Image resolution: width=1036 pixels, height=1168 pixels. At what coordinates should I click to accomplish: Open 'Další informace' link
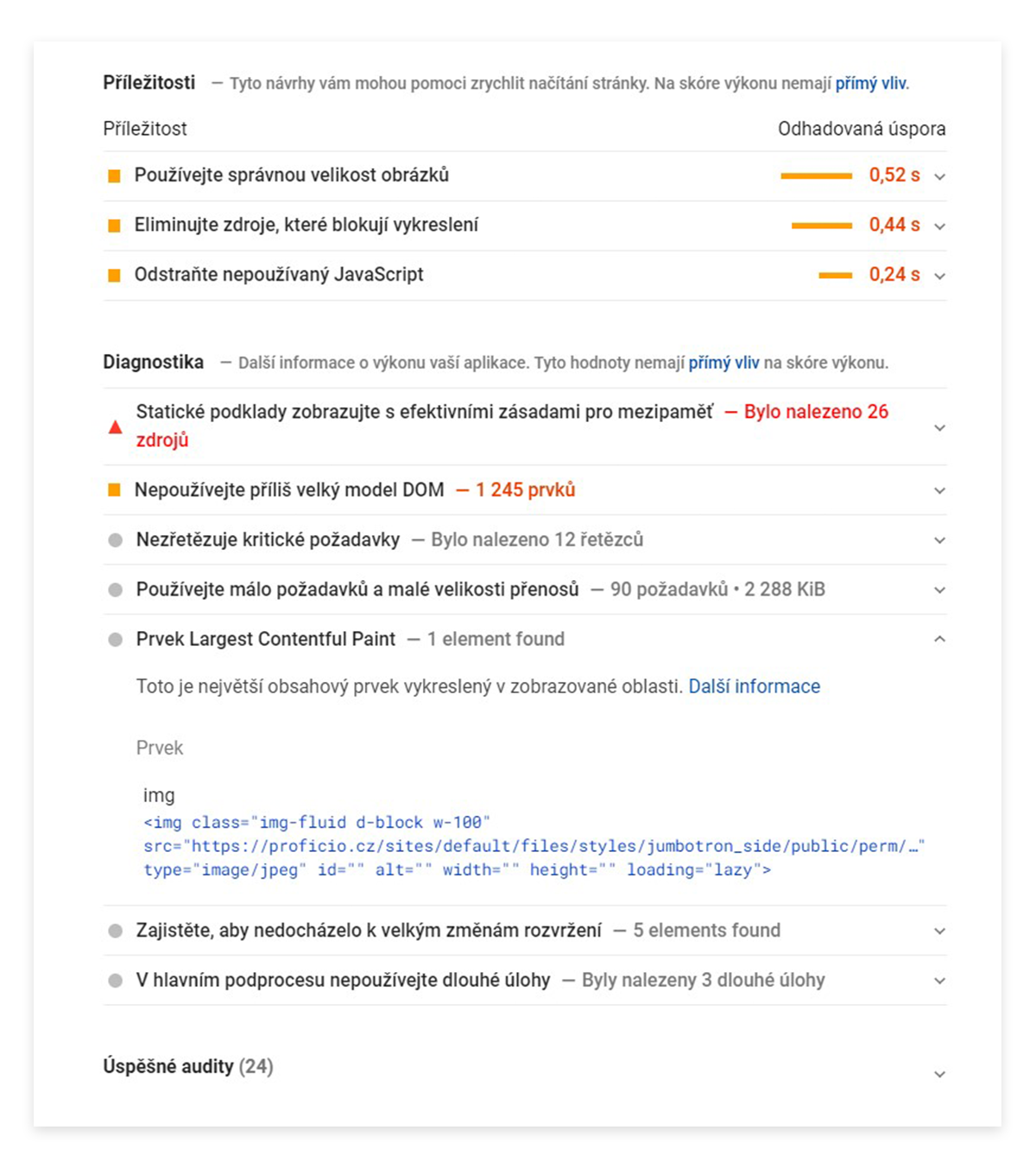(x=755, y=686)
